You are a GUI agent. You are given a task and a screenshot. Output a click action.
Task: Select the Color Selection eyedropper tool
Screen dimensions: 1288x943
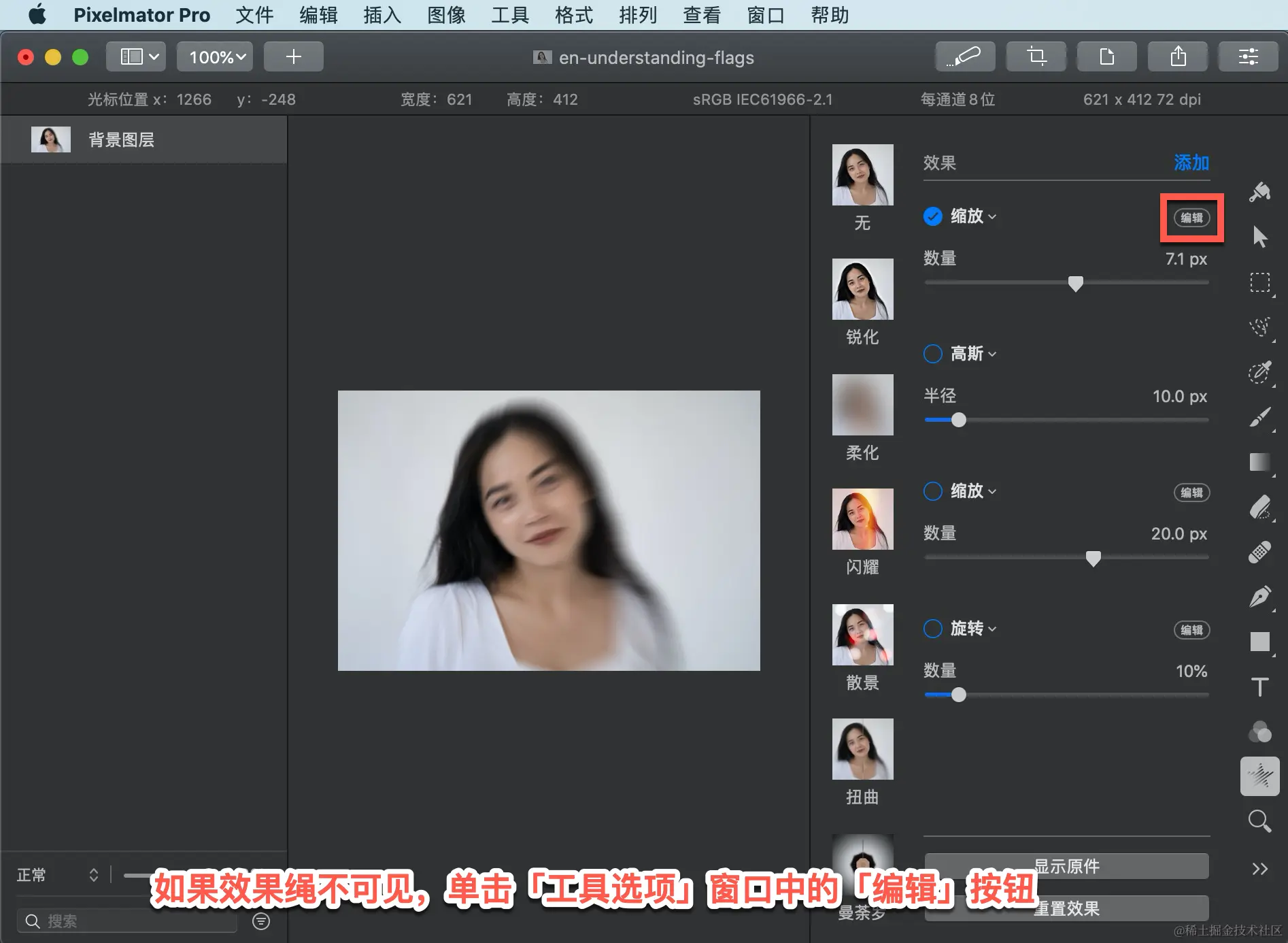pos(1259,372)
